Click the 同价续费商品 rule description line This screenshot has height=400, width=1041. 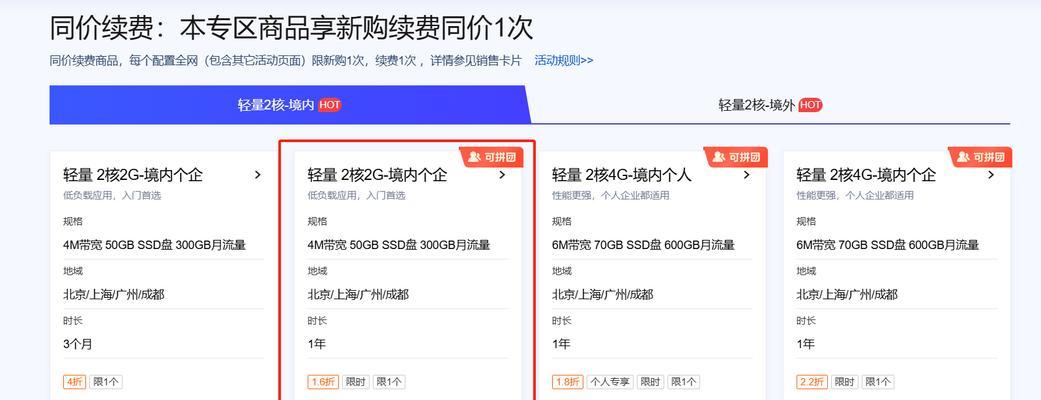pos(285,60)
